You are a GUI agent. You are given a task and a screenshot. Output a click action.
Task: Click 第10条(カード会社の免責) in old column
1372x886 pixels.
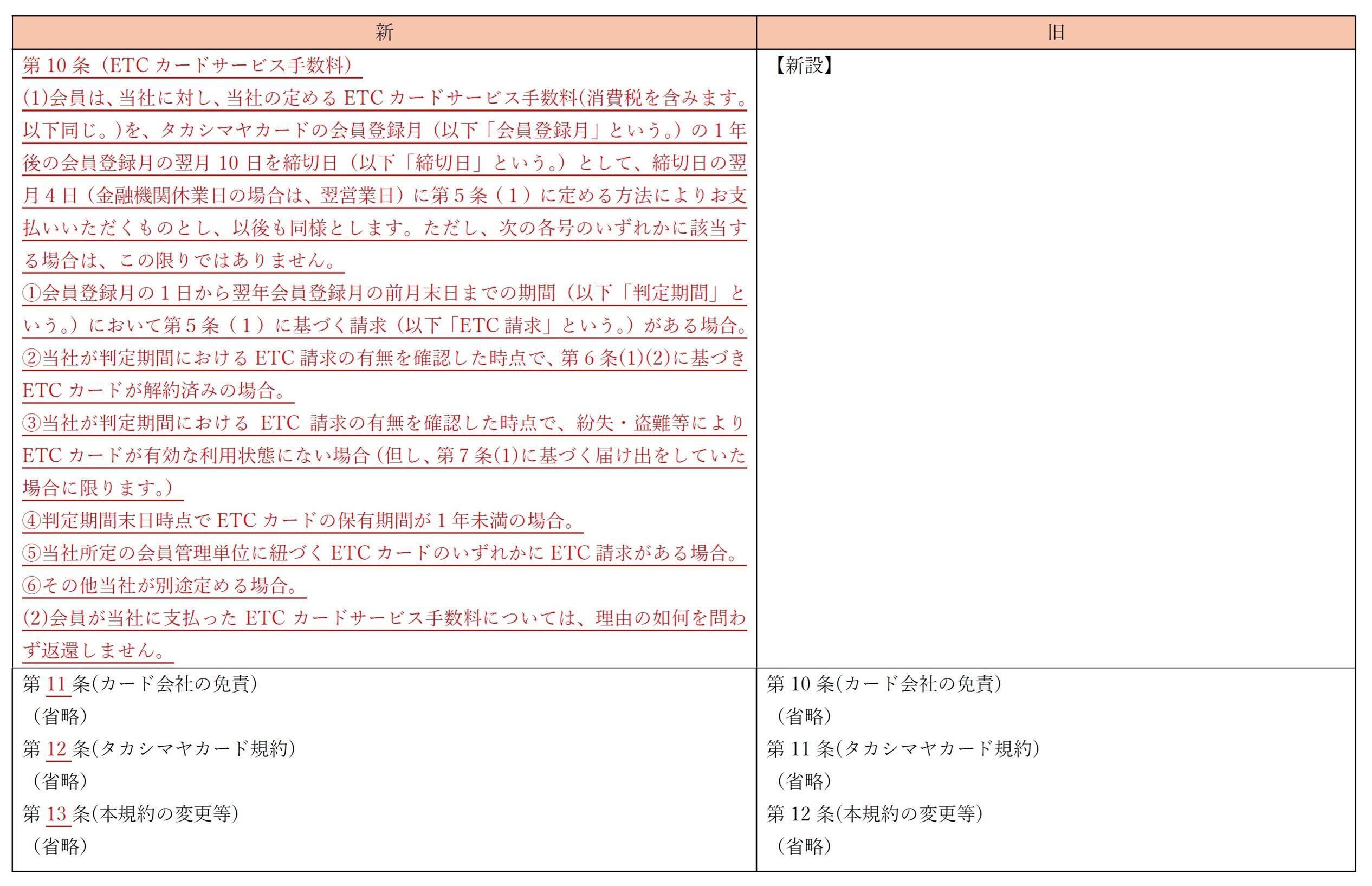884,684
